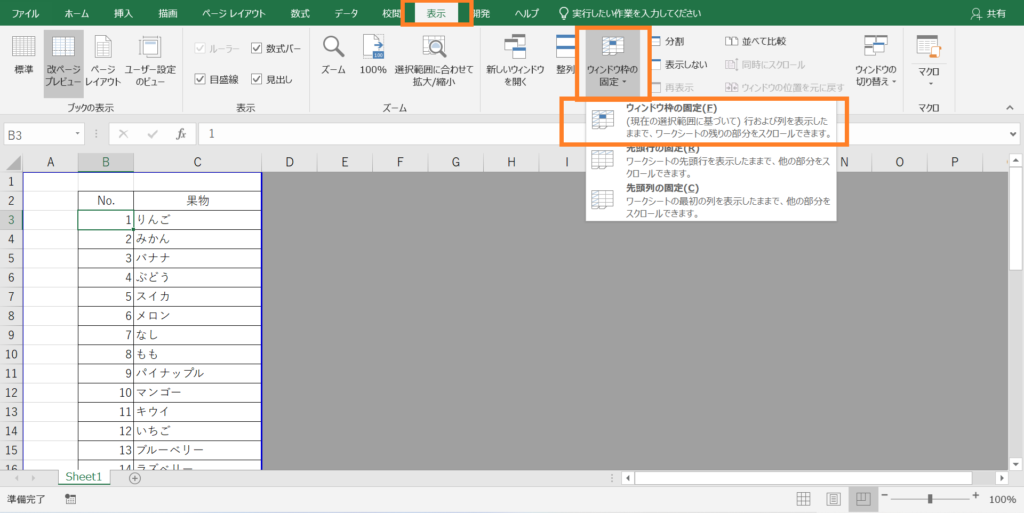This screenshot has width=1024, height=513.
Task: Switch to ページレイアウト view
Action: pyautogui.click(x=103, y=63)
